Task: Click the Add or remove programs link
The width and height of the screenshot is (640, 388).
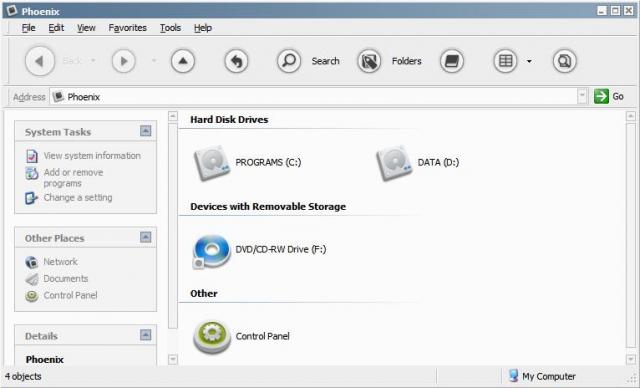Action: [73, 178]
